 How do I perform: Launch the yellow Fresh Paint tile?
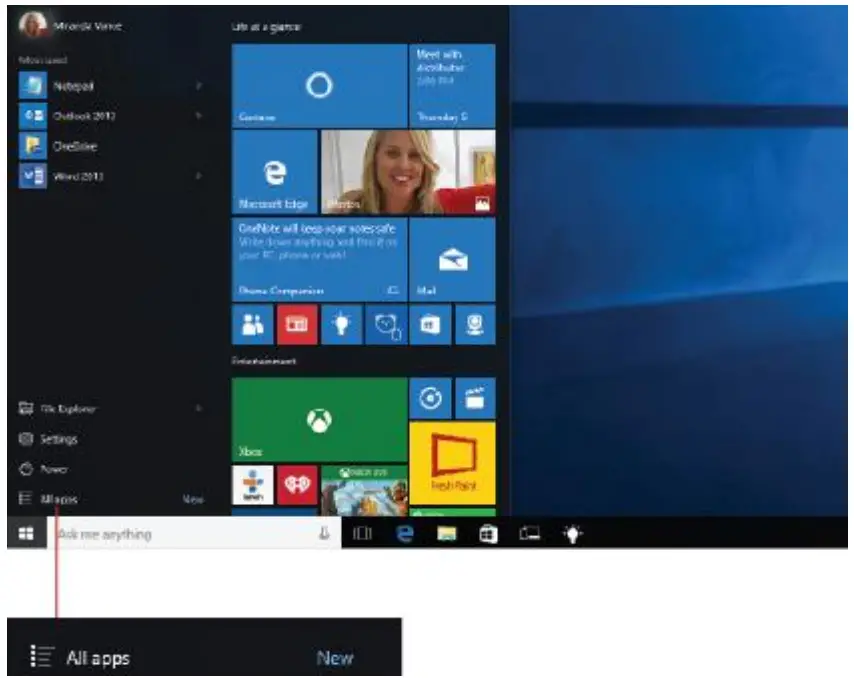452,463
